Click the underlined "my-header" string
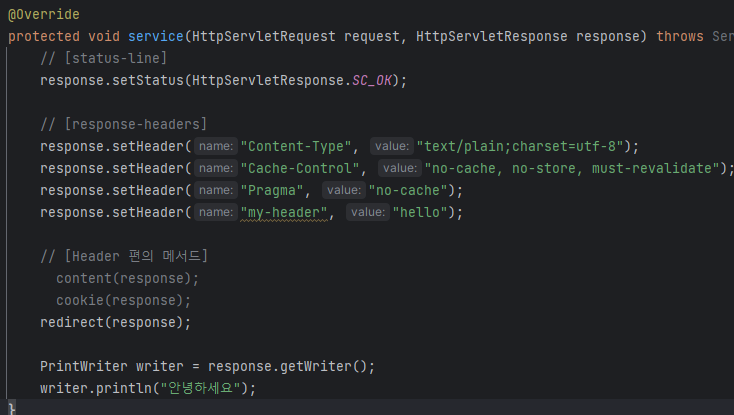 (x=284, y=212)
